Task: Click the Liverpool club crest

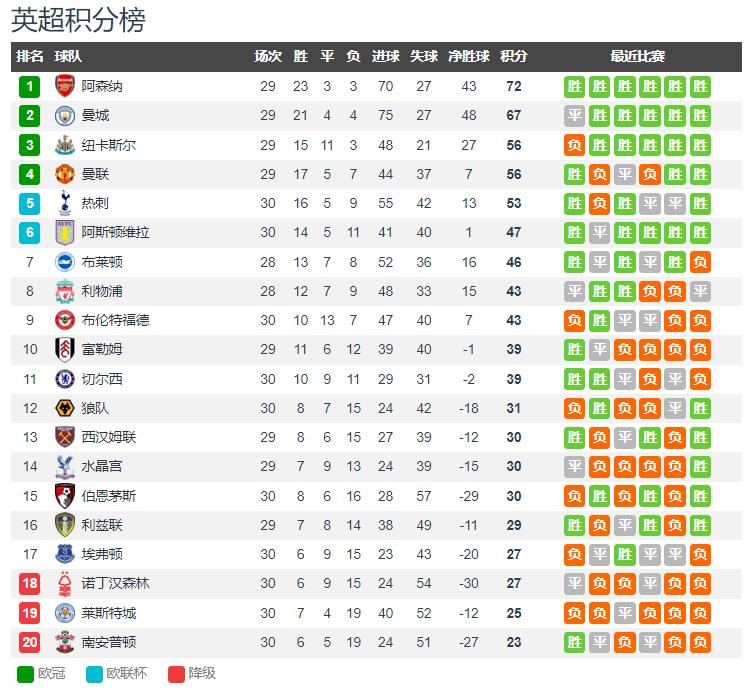Action: 65,291
